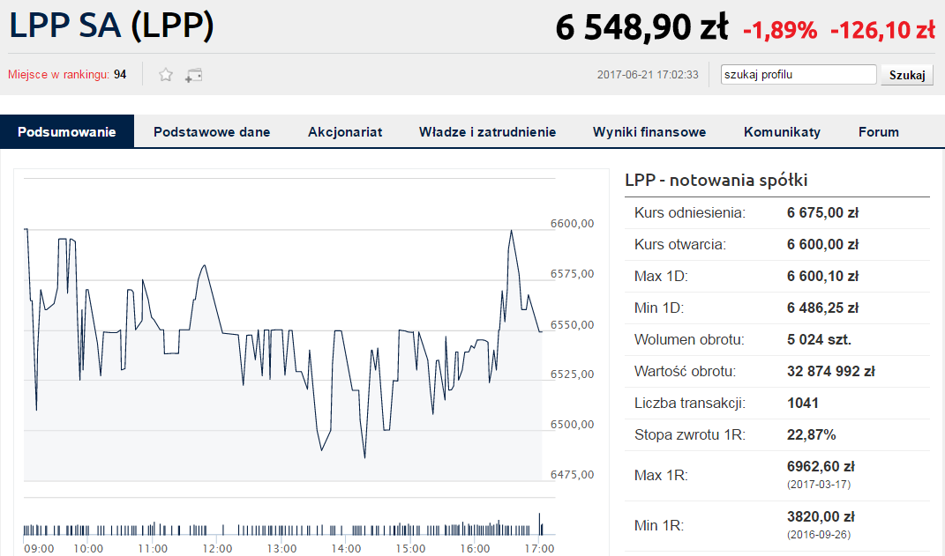Viewport: 945px width, 556px height.
Task: Click the price chart peak near 16:30
Action: 511,232
